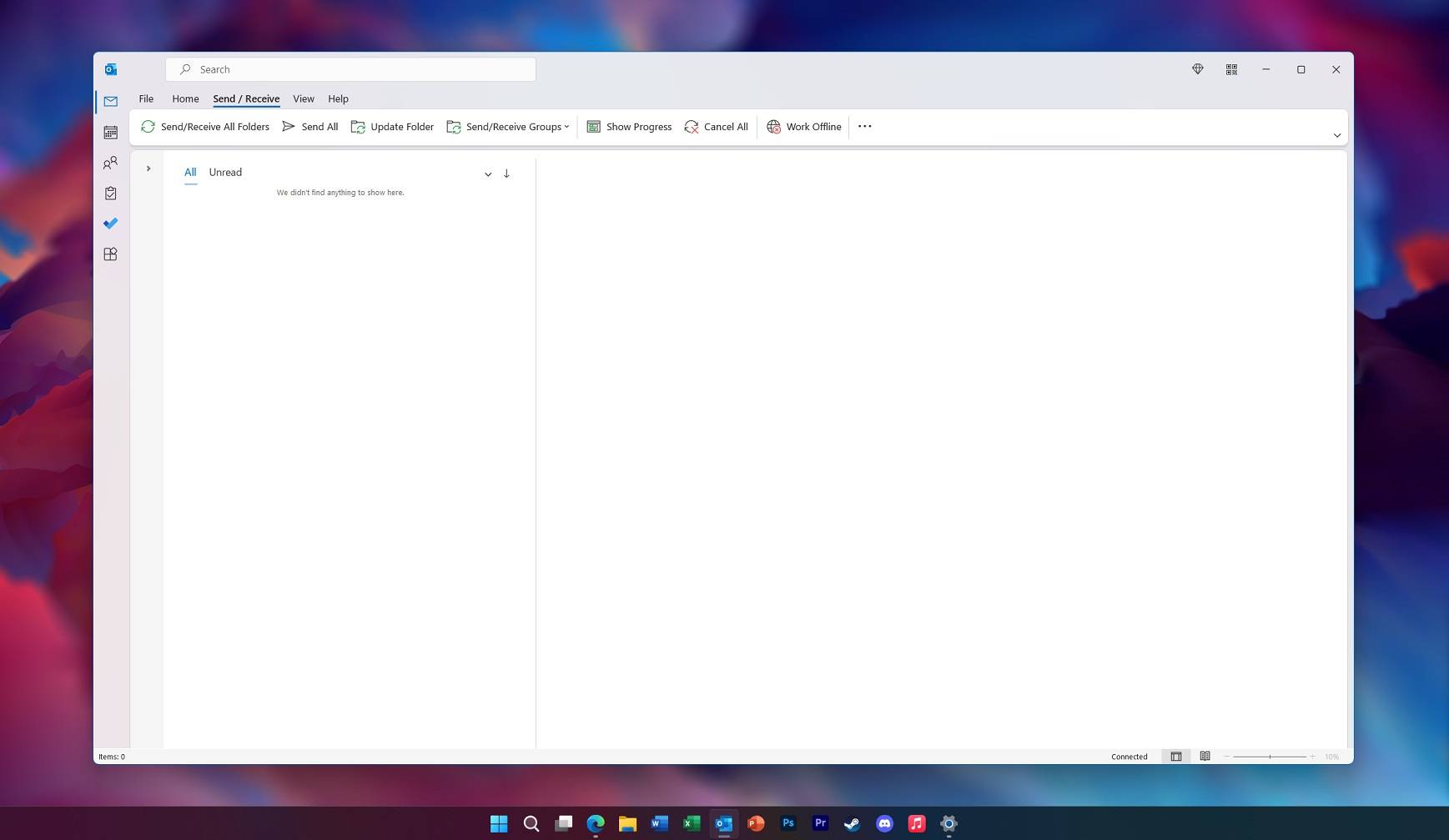The height and width of the screenshot is (840, 1449).
Task: Switch to the View ribbon tab
Action: tap(304, 98)
